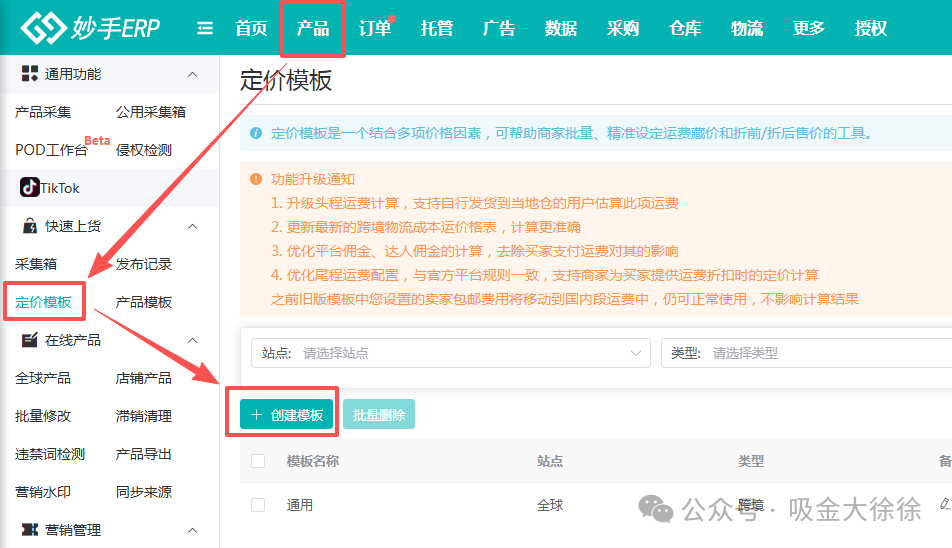
Task: Open 批量修改 in sidebar
Action: pyautogui.click(x=43, y=416)
